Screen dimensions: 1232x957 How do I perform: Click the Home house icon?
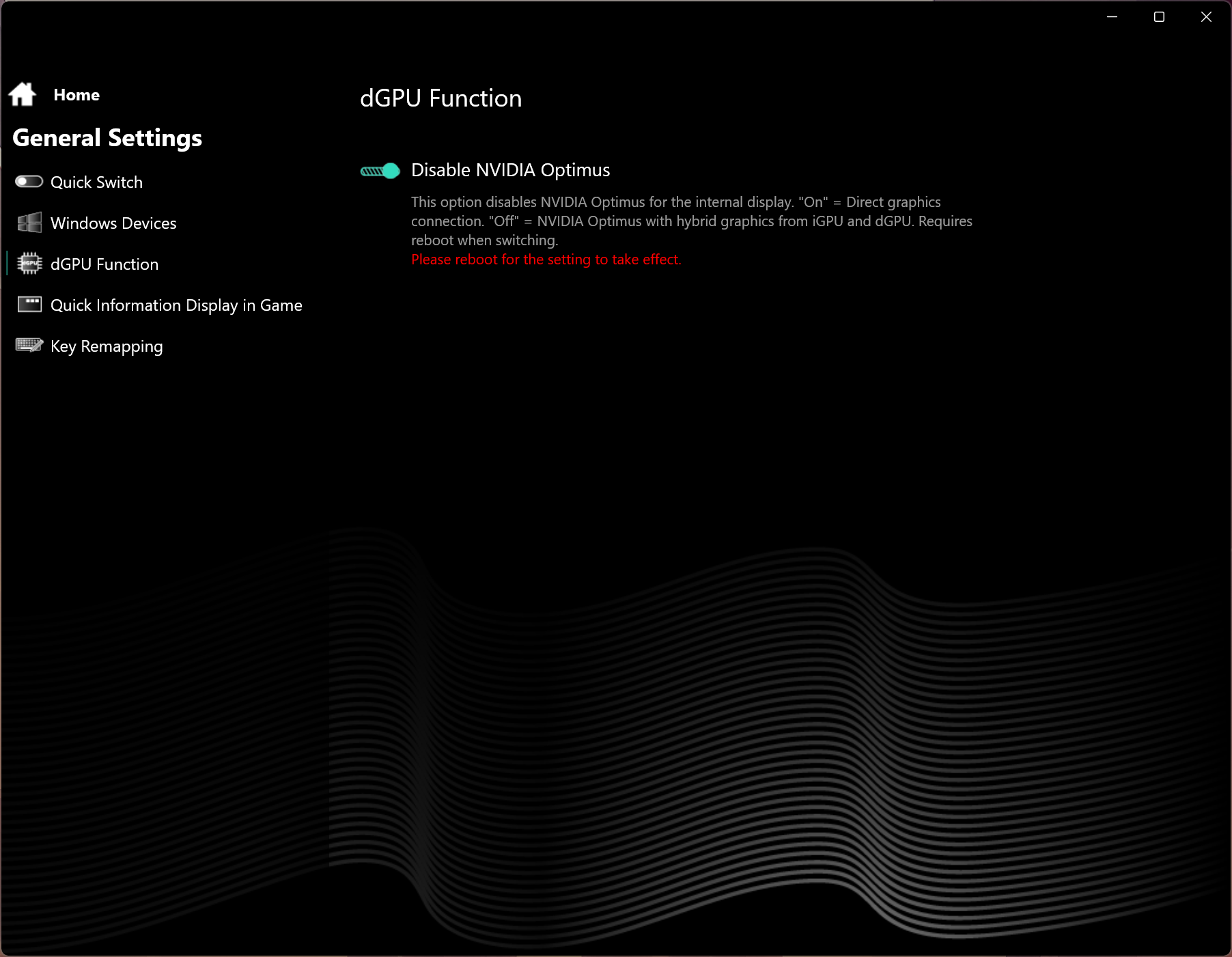click(x=23, y=94)
